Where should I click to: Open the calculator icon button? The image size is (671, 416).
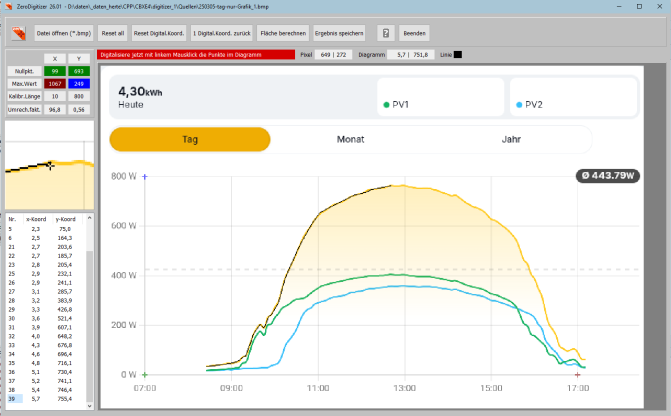pos(384,33)
